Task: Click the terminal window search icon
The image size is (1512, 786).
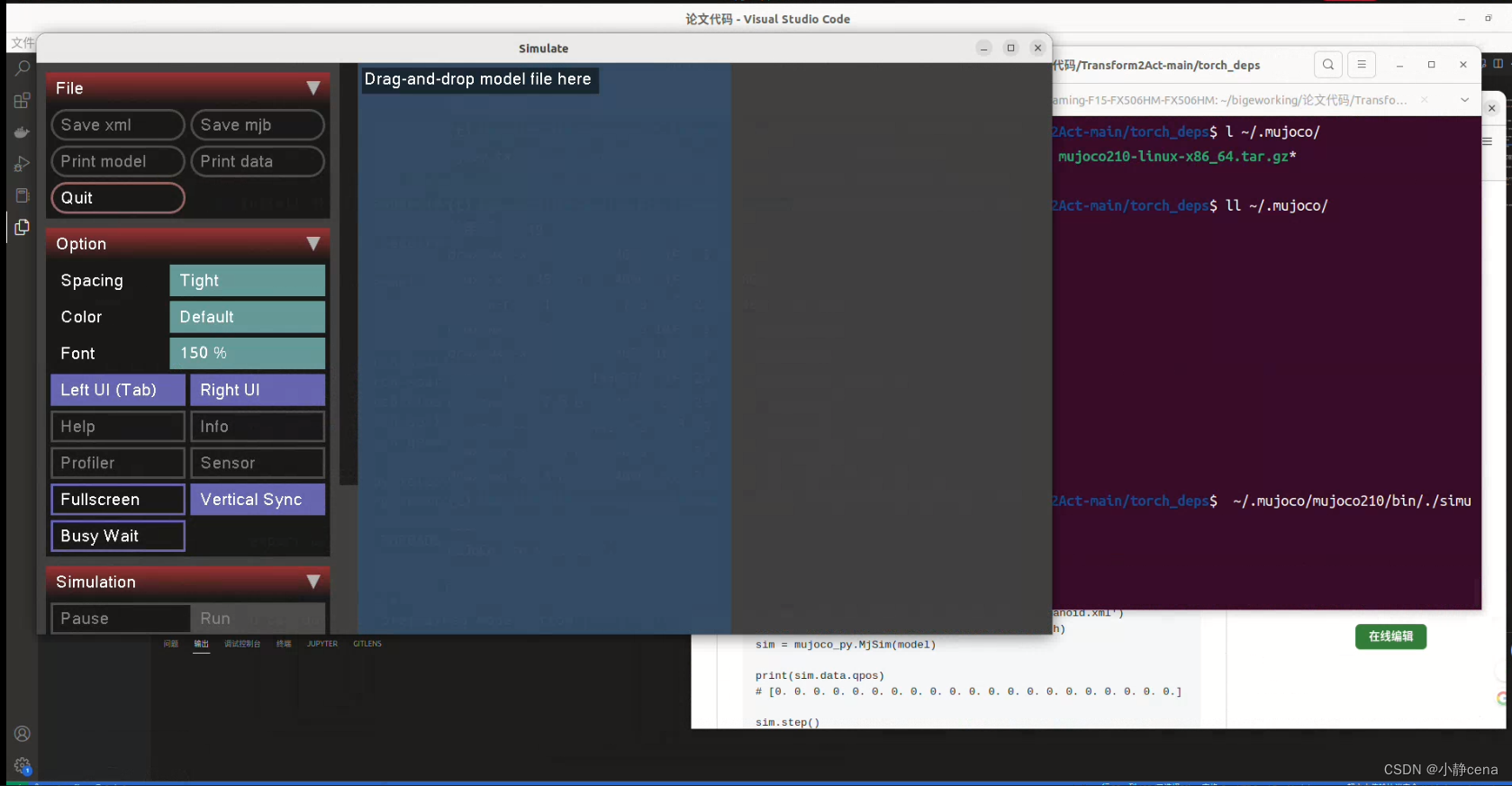Action: (x=1328, y=65)
